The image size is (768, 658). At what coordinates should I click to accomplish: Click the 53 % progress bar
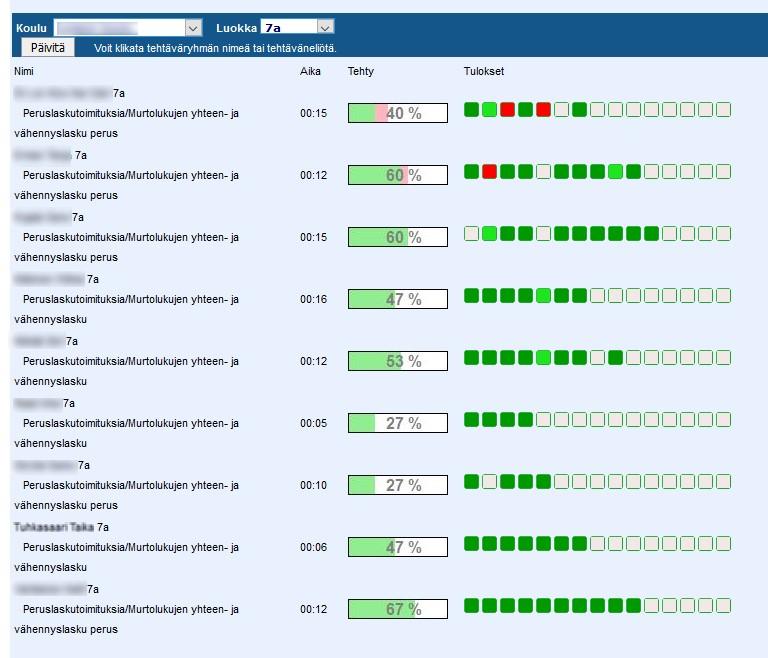tap(398, 361)
